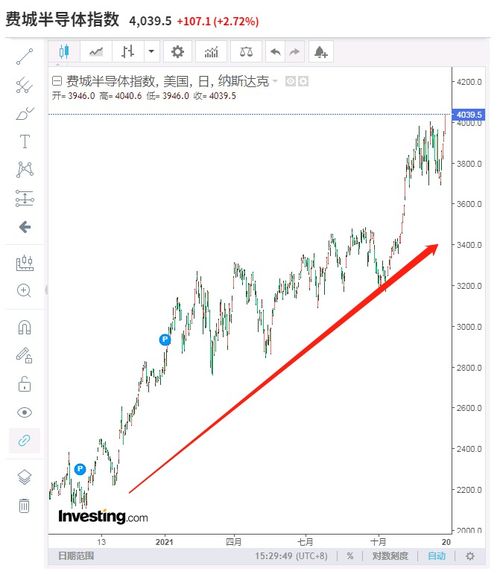Click the 4200.0 price axis label
The height and width of the screenshot is (574, 500).
click(469, 82)
